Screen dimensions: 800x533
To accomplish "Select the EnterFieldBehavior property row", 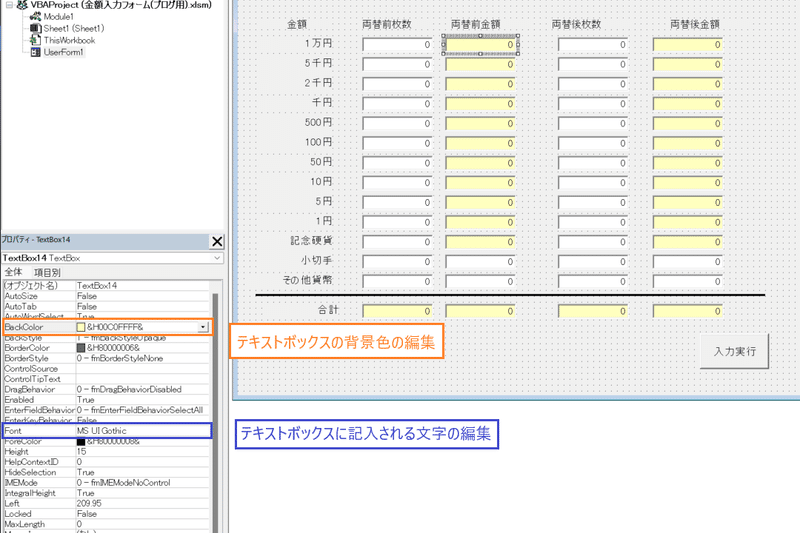I will [x=107, y=410].
